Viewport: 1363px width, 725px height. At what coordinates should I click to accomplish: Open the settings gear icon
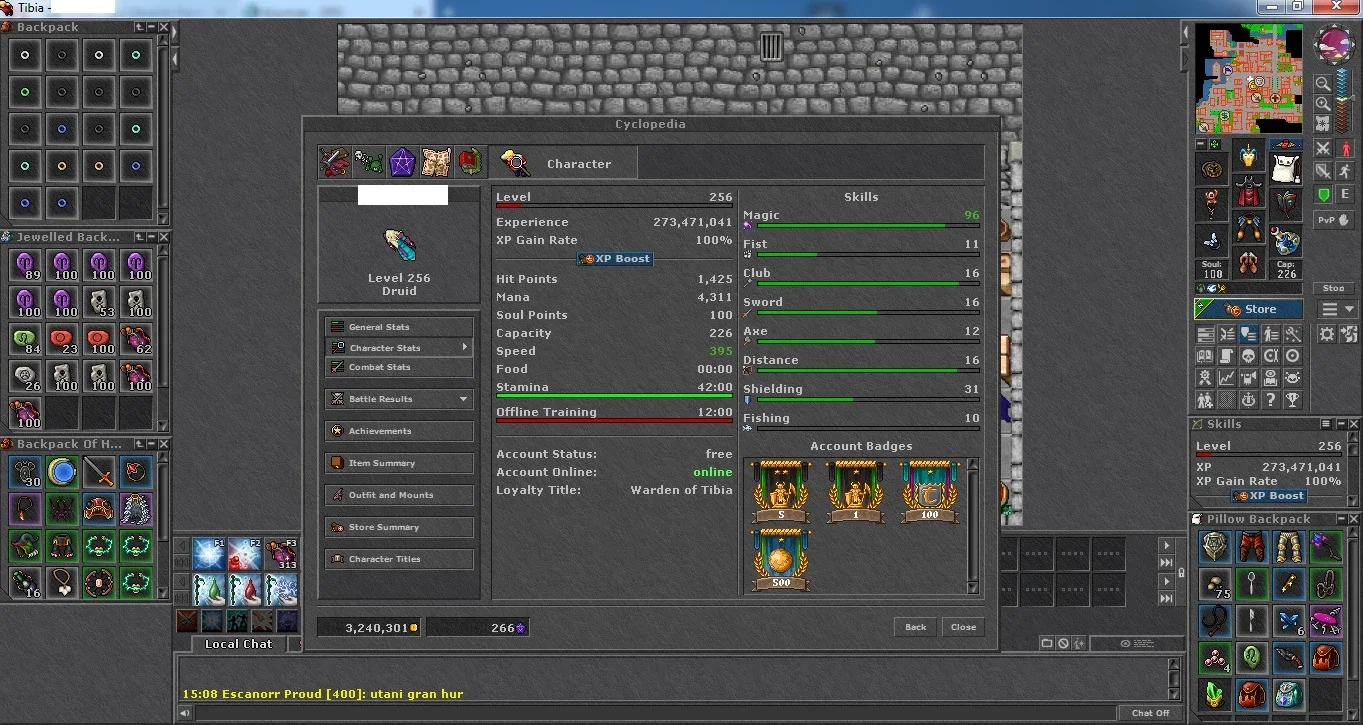point(1327,334)
